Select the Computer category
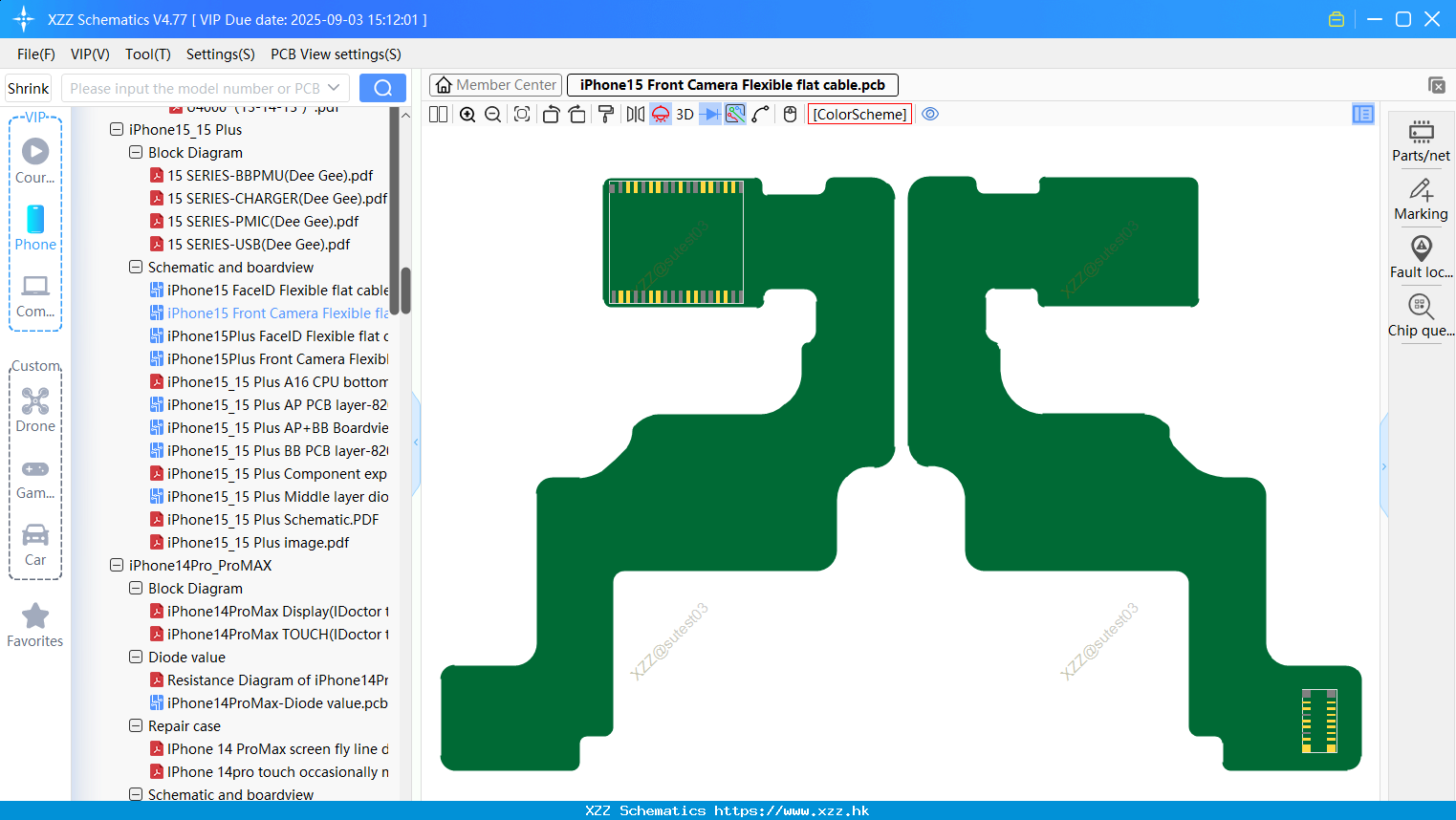The width and height of the screenshot is (1456, 820). click(x=35, y=296)
